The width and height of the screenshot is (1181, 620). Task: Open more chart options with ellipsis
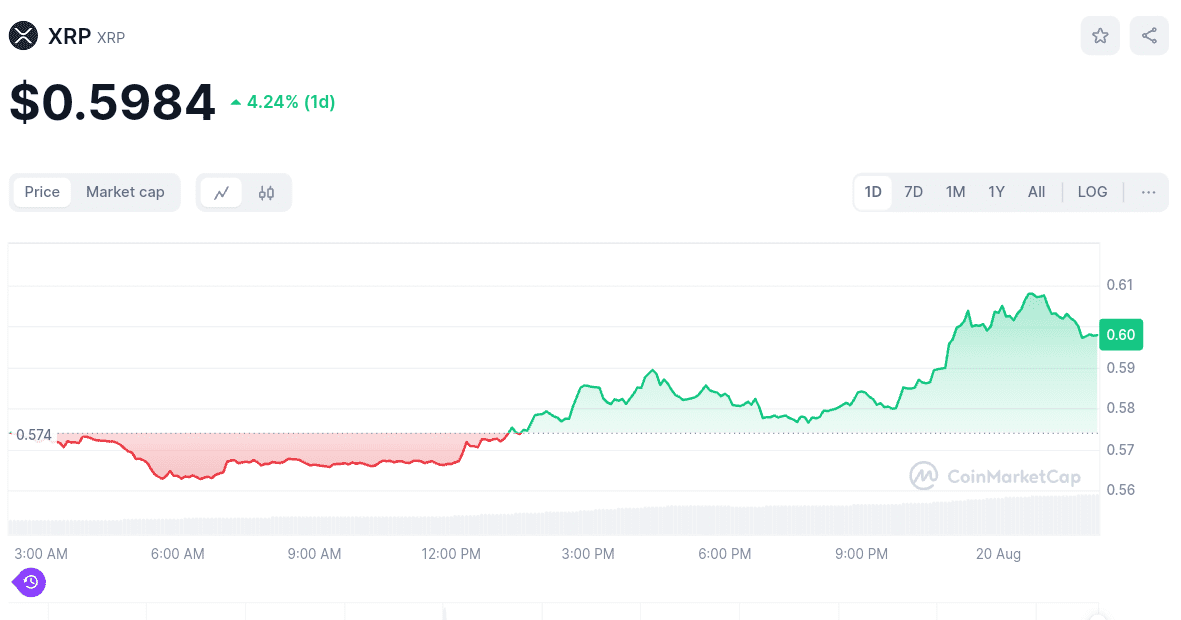[1147, 192]
